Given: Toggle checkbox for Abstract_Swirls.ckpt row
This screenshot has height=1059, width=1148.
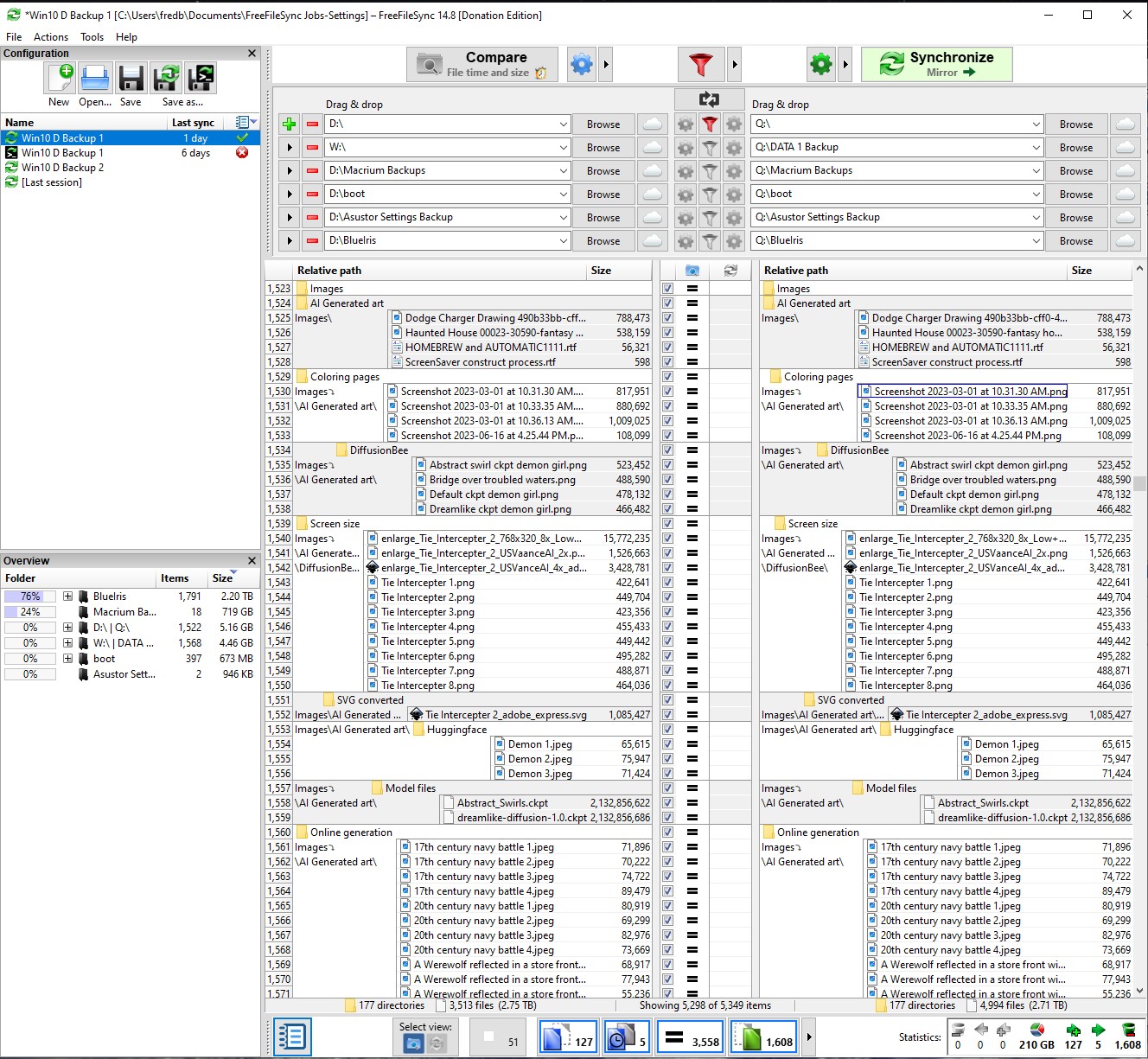Looking at the screenshot, I should point(667,803).
